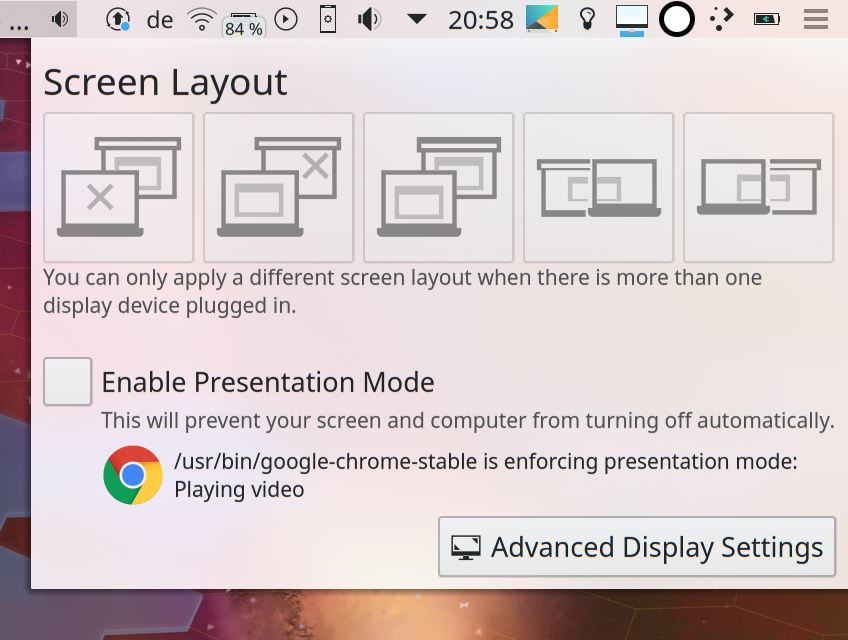Click the software updates tray icon
This screenshot has height=640, width=848.
point(120,19)
